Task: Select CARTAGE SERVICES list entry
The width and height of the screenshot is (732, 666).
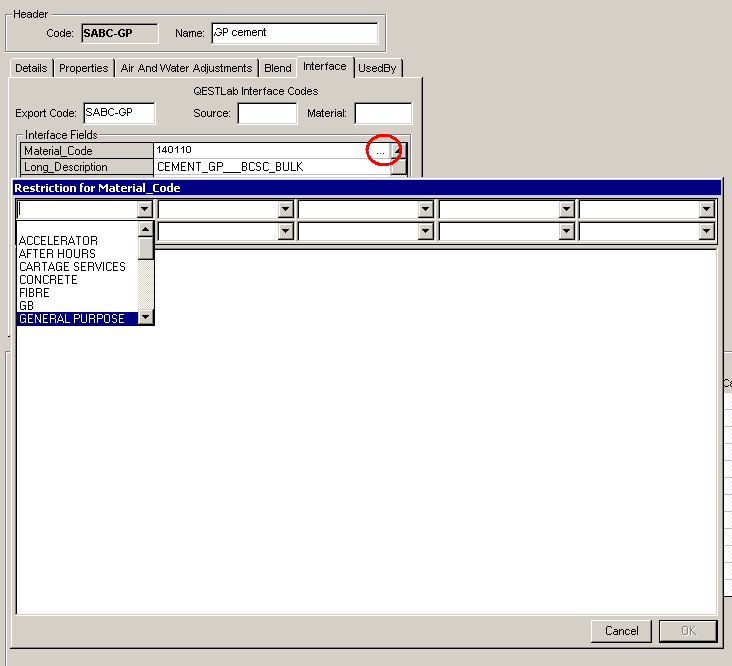Action: tap(72, 267)
